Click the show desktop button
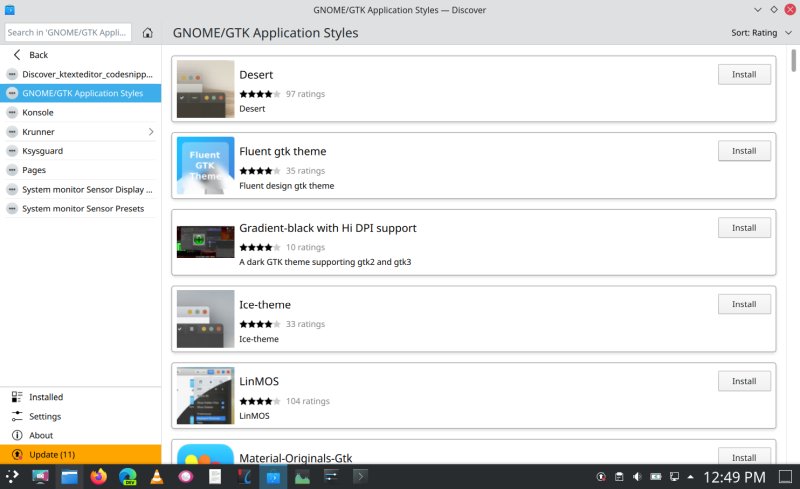Image resolution: width=800 pixels, height=489 pixels. 786,477
